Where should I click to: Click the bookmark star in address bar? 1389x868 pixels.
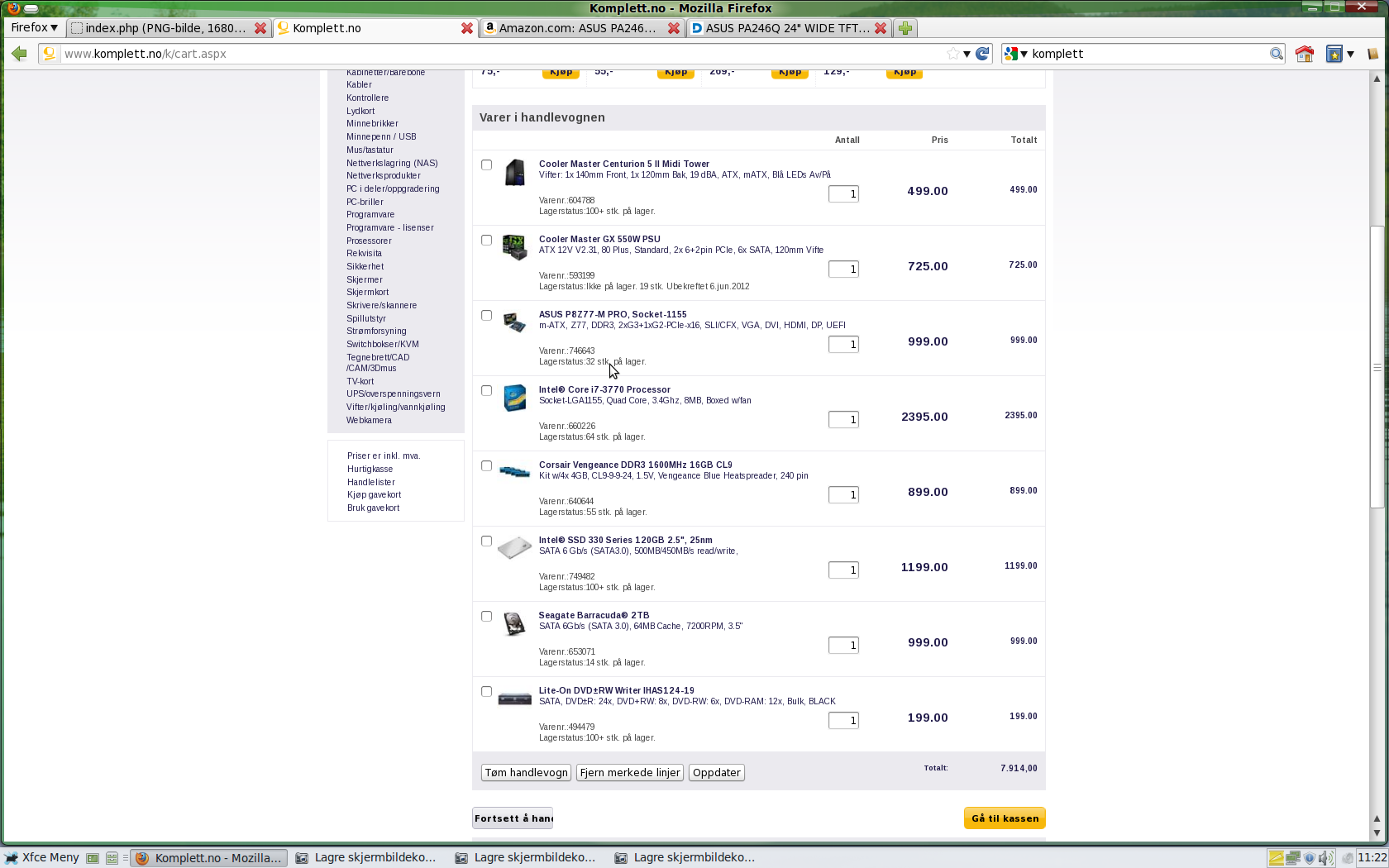[953, 54]
